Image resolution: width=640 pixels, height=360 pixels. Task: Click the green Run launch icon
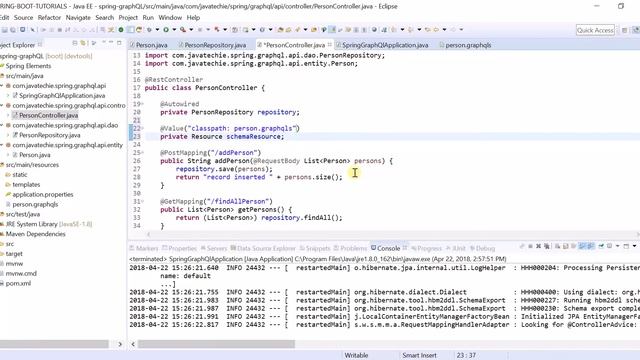tap(166, 30)
